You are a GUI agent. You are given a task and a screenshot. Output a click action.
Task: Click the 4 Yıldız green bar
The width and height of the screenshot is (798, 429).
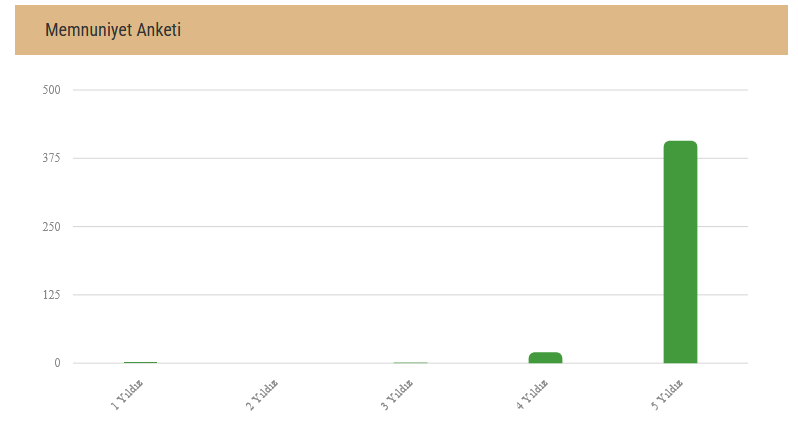pyautogui.click(x=545, y=358)
